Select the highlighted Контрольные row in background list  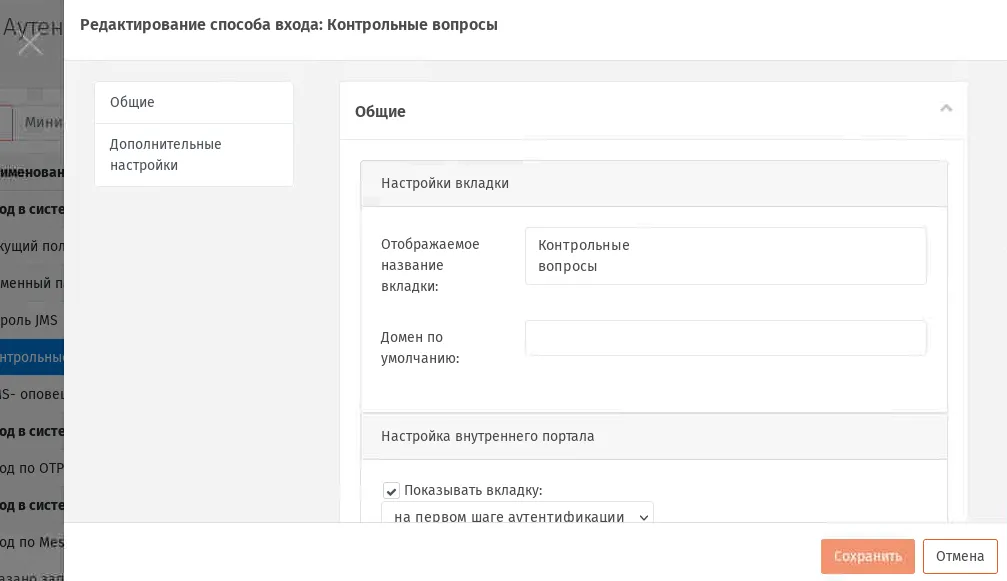click(32, 357)
